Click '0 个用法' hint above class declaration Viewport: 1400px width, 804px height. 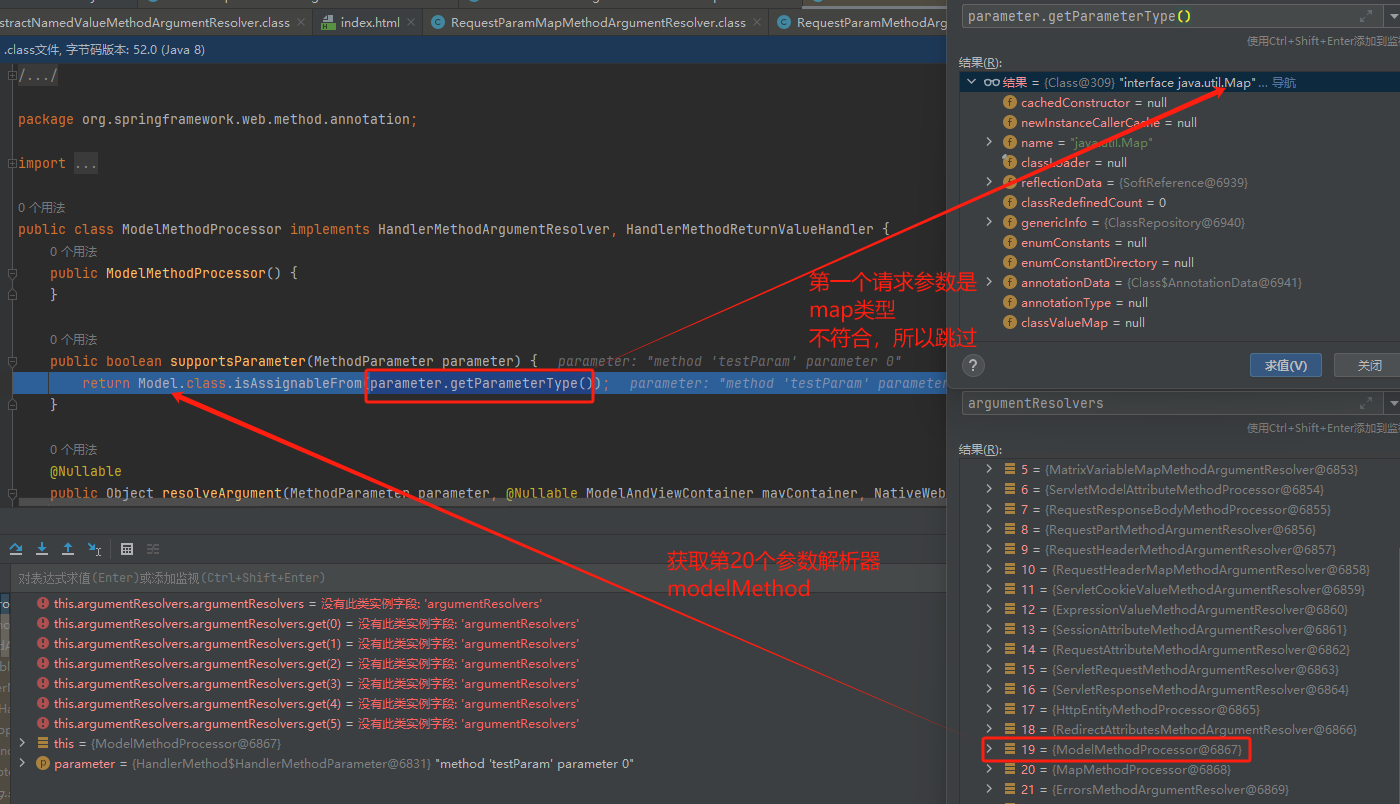42,208
